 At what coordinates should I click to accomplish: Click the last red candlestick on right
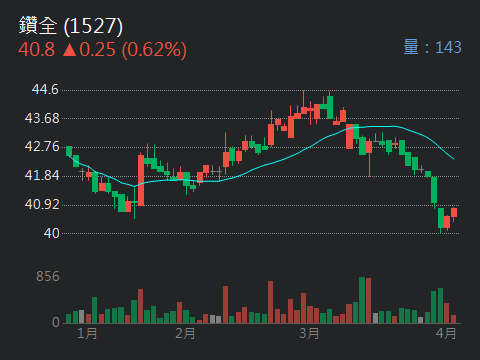[454, 213]
